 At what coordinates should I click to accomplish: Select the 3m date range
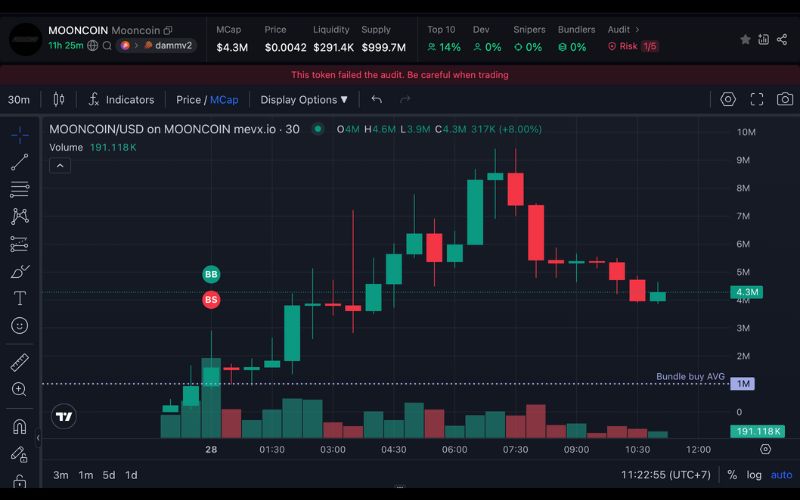[x=61, y=475]
